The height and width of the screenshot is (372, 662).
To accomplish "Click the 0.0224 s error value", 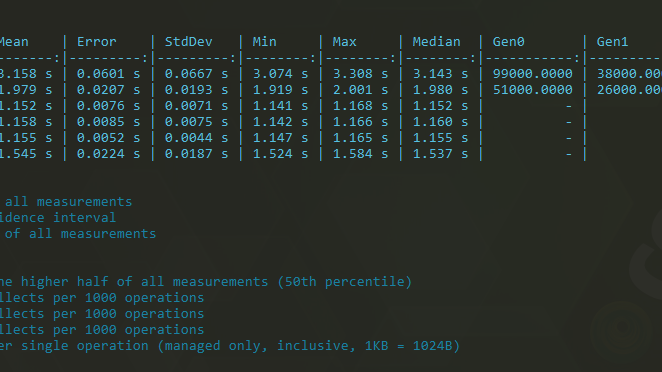I will pos(109,154).
